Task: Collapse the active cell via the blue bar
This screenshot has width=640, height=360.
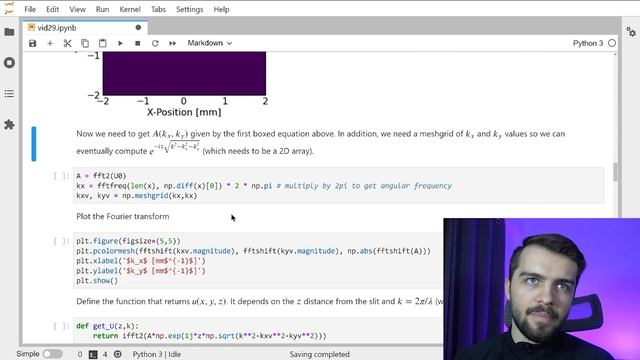Action: tap(34, 144)
